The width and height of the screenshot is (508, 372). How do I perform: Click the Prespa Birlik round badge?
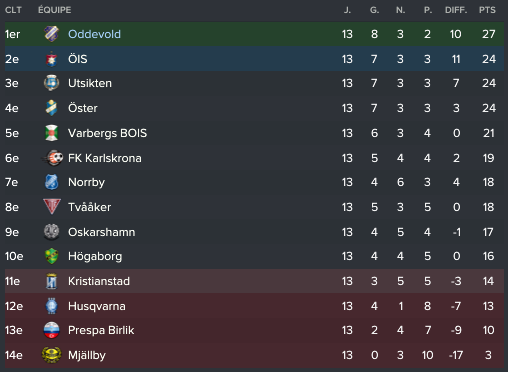[52, 330]
